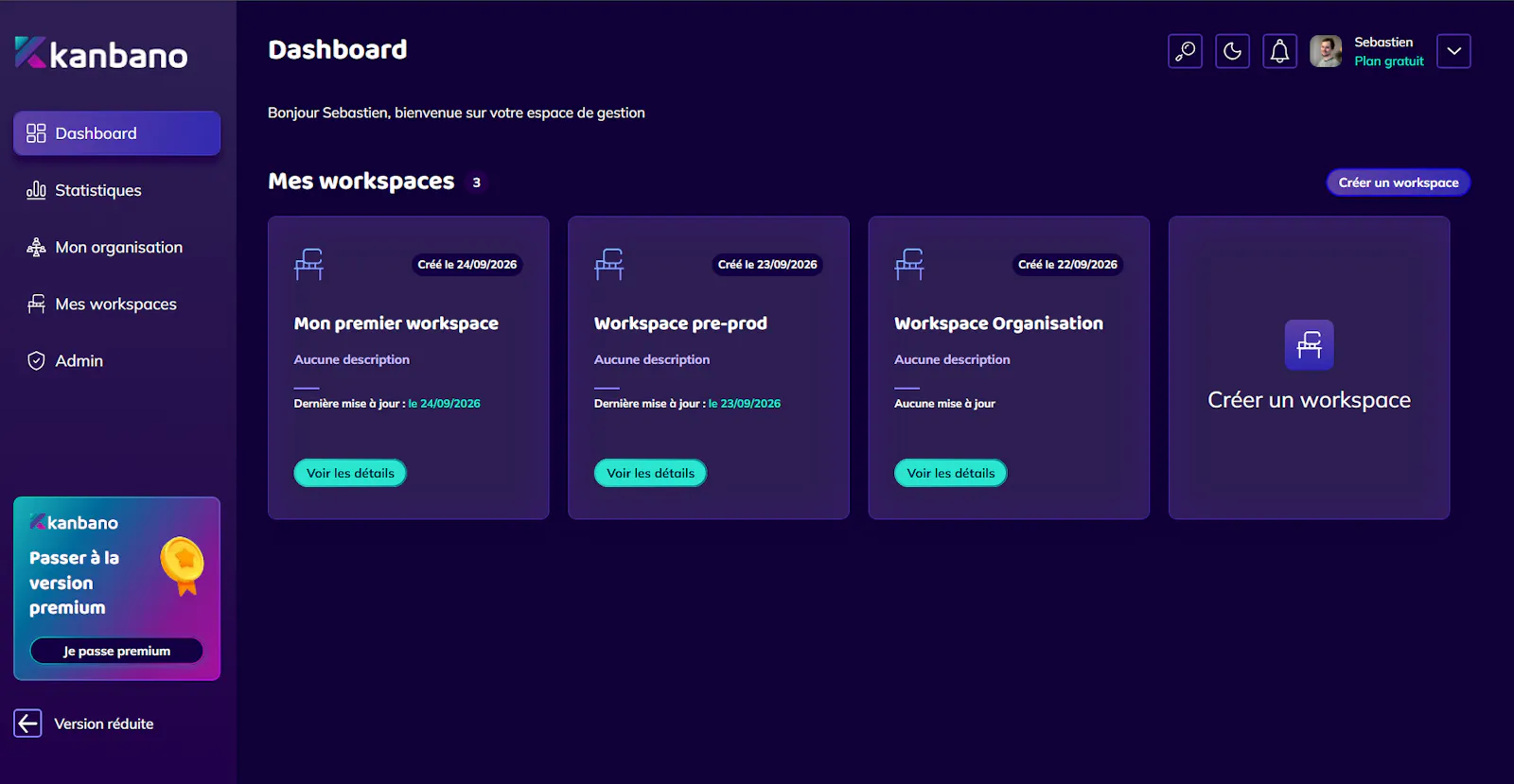Screen dimensions: 1514x784
Task: View details of Workspace pre-prod
Action: click(x=650, y=473)
